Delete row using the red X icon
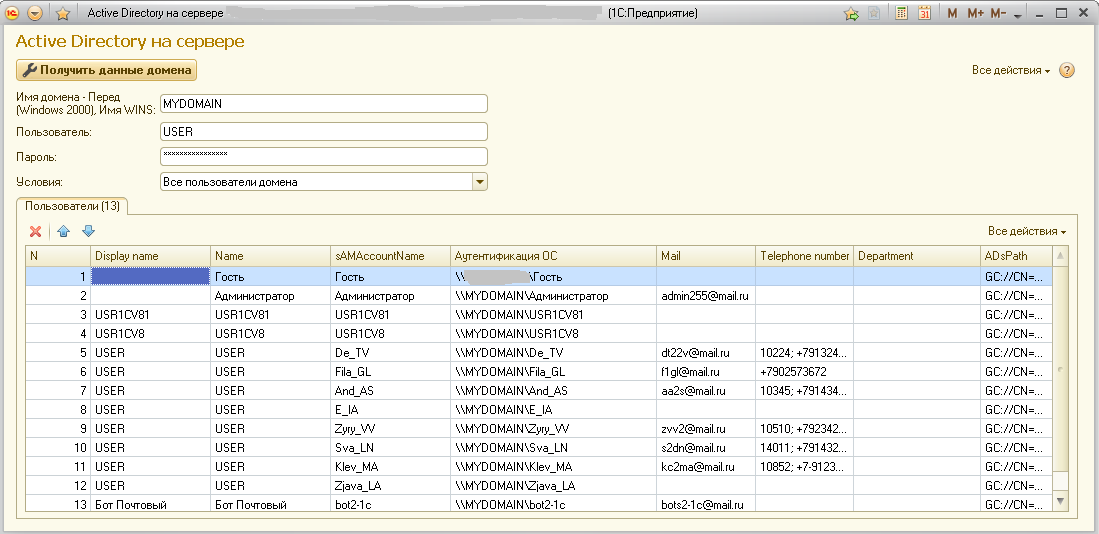 pos(36,231)
